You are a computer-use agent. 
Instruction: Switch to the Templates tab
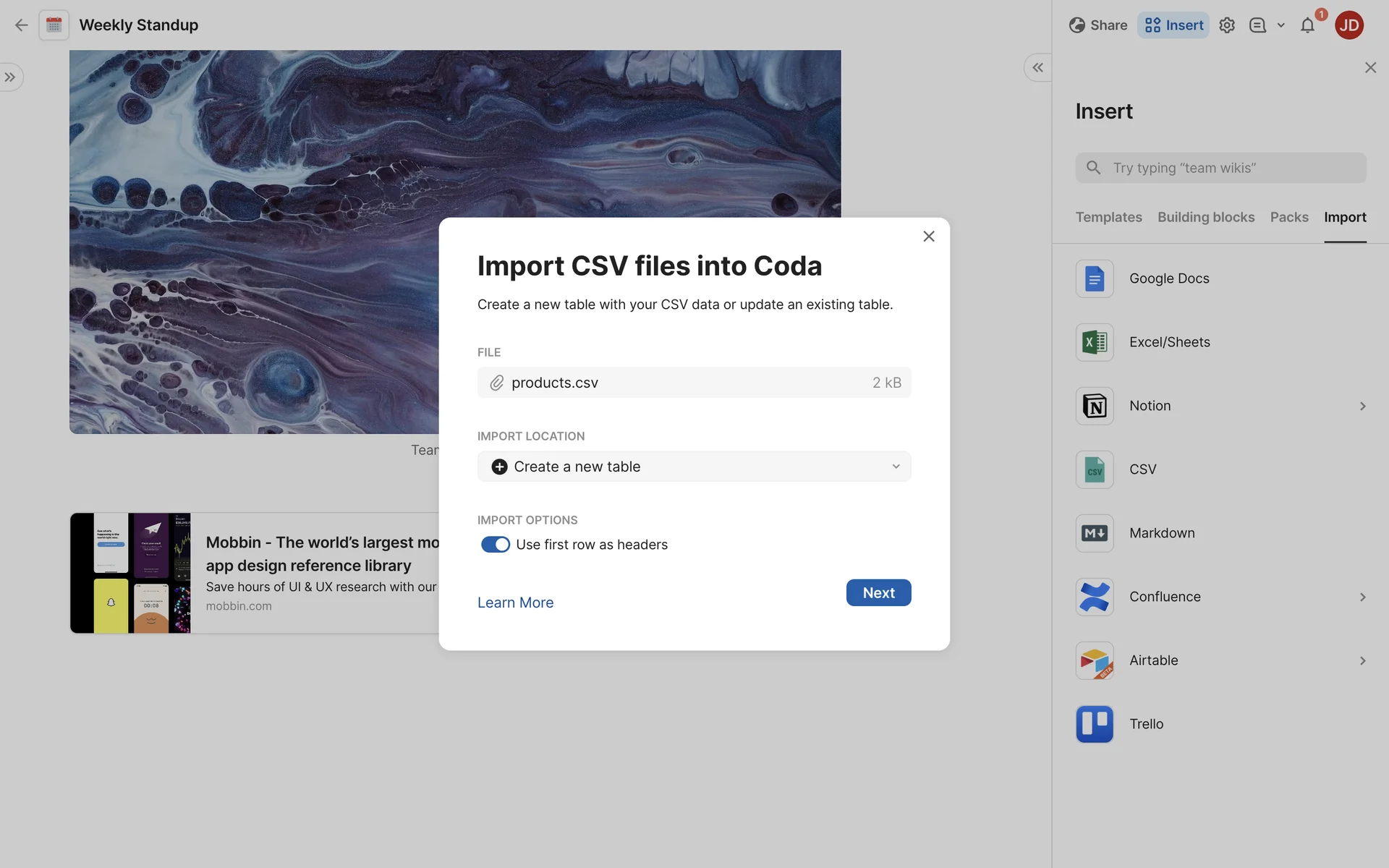[x=1108, y=217]
